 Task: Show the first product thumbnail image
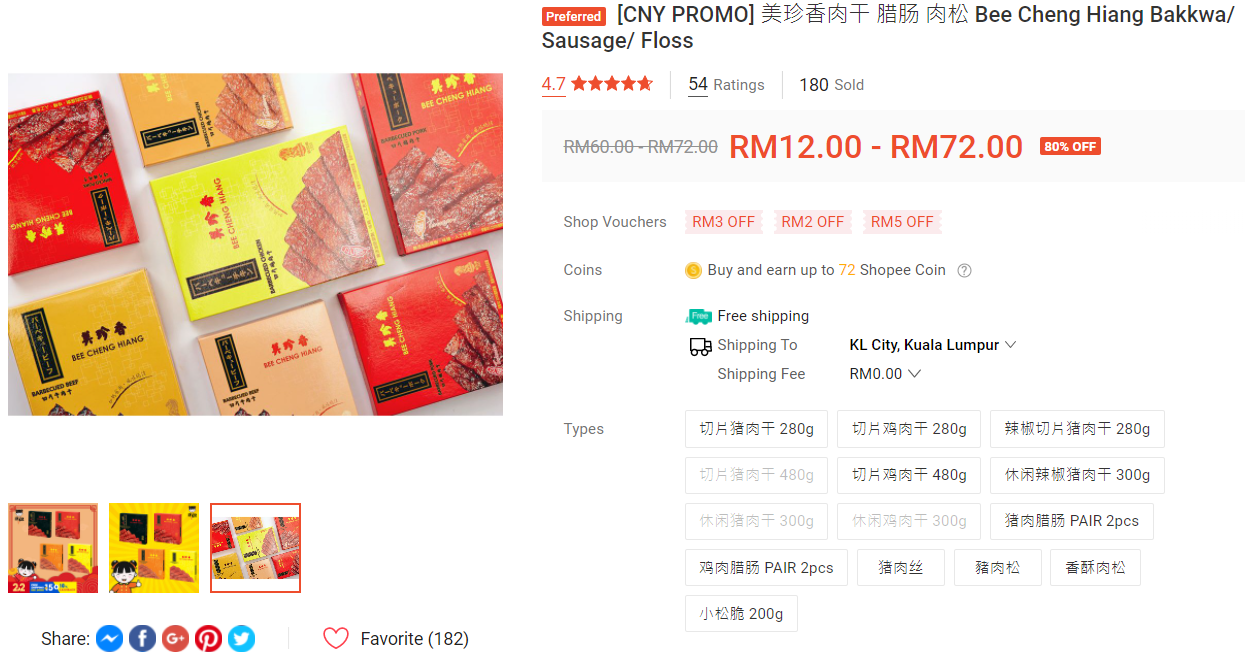pyautogui.click(x=53, y=548)
